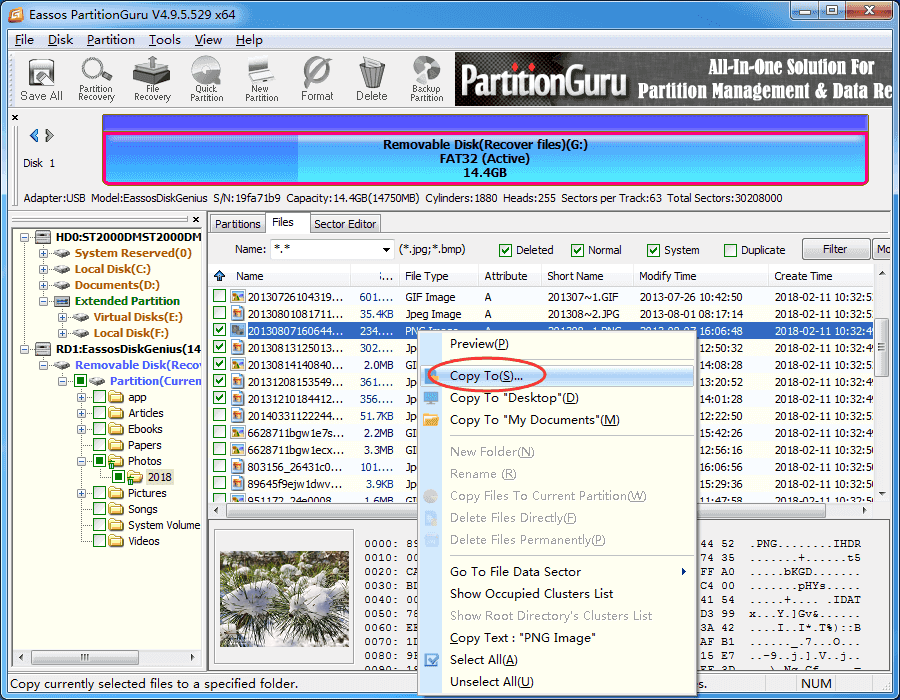
Task: Choose Copy To(S)... from context menu
Action: point(558,376)
